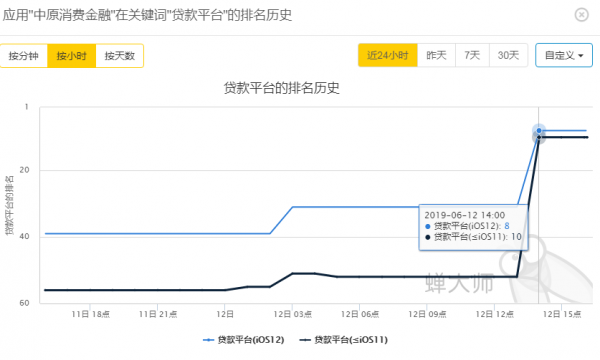Screen dimensions: 600x360
Task: Click the dark data point at 14:00
Action: 539,137
